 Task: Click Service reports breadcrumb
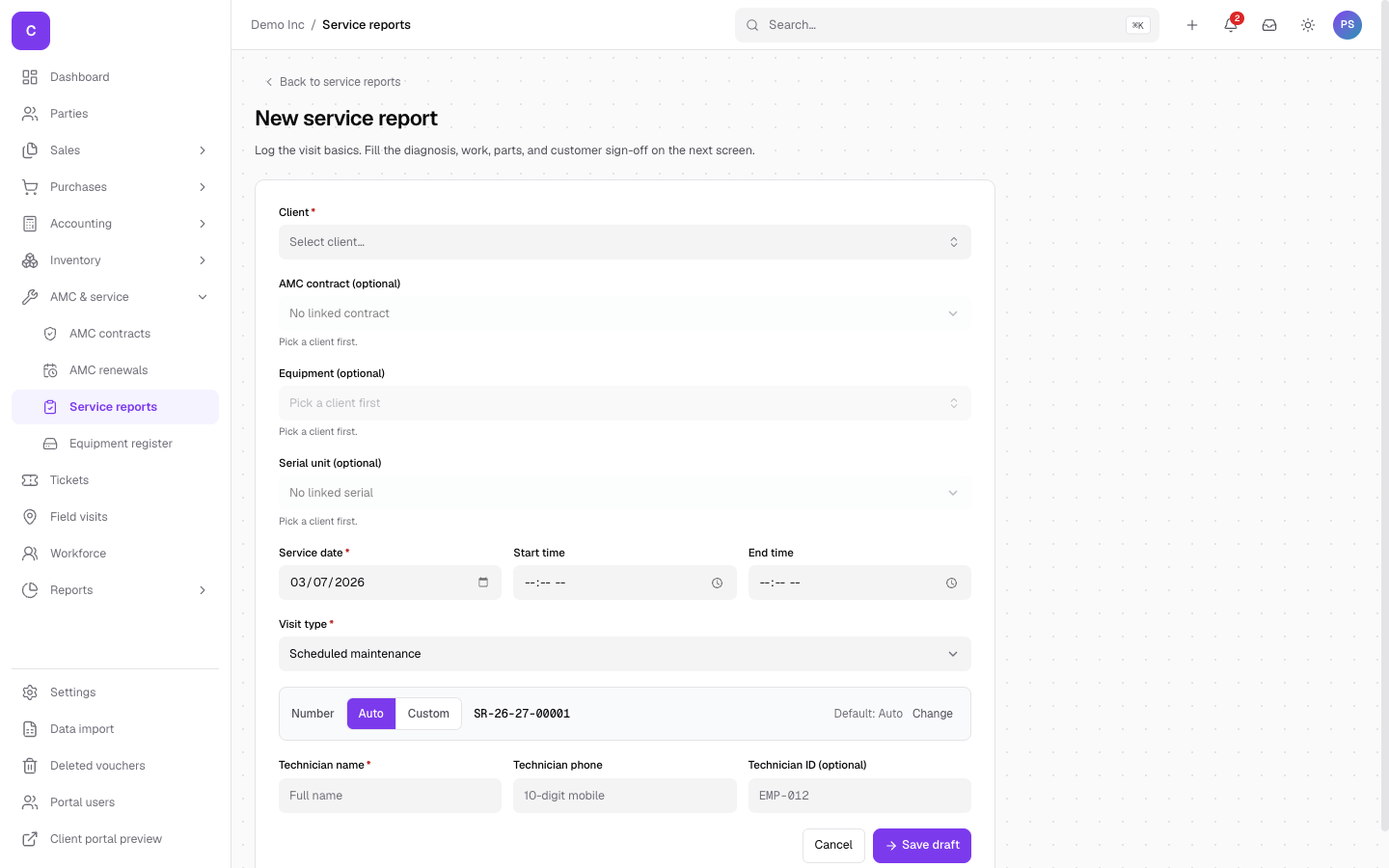[x=367, y=25]
